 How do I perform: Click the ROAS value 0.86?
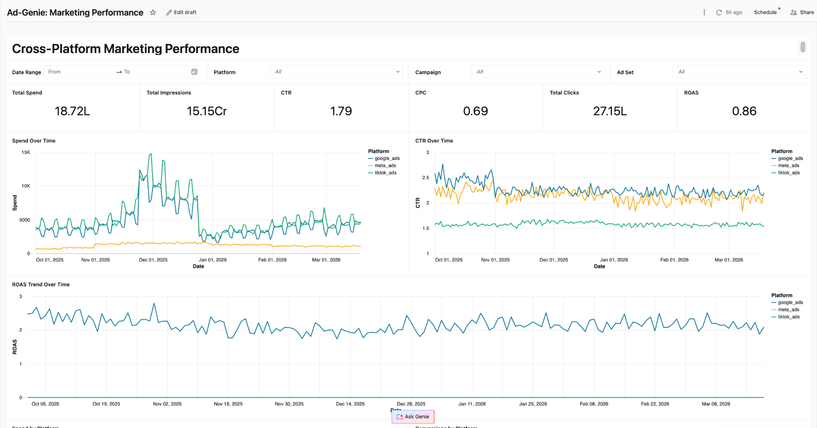[x=744, y=111]
